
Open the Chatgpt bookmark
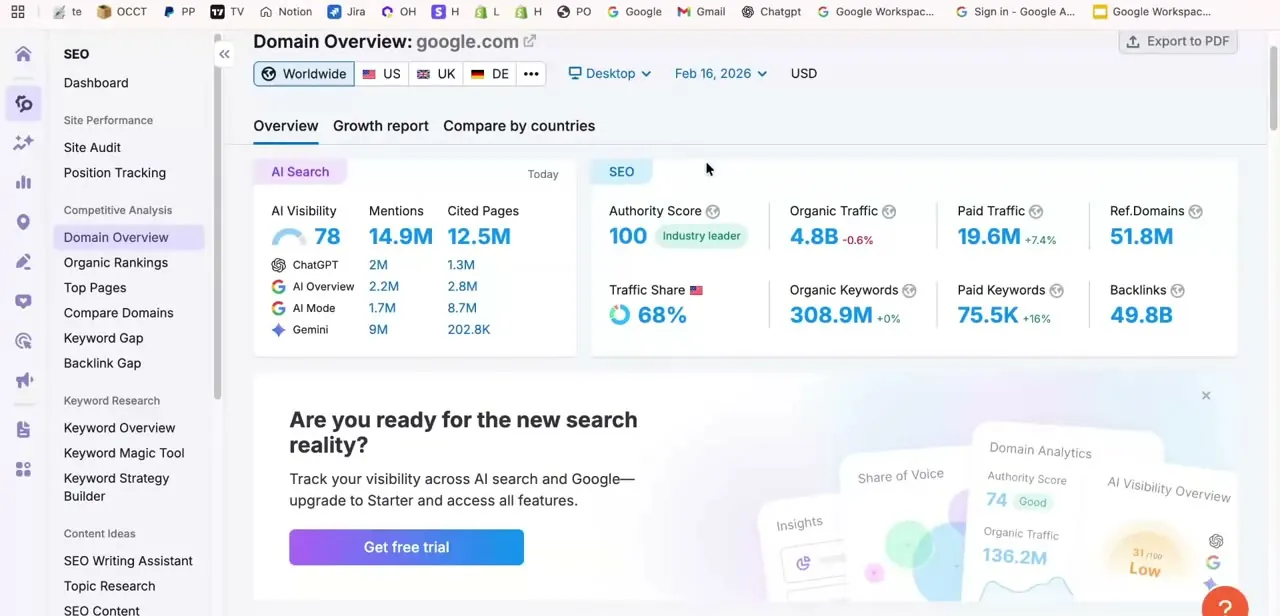tap(771, 12)
